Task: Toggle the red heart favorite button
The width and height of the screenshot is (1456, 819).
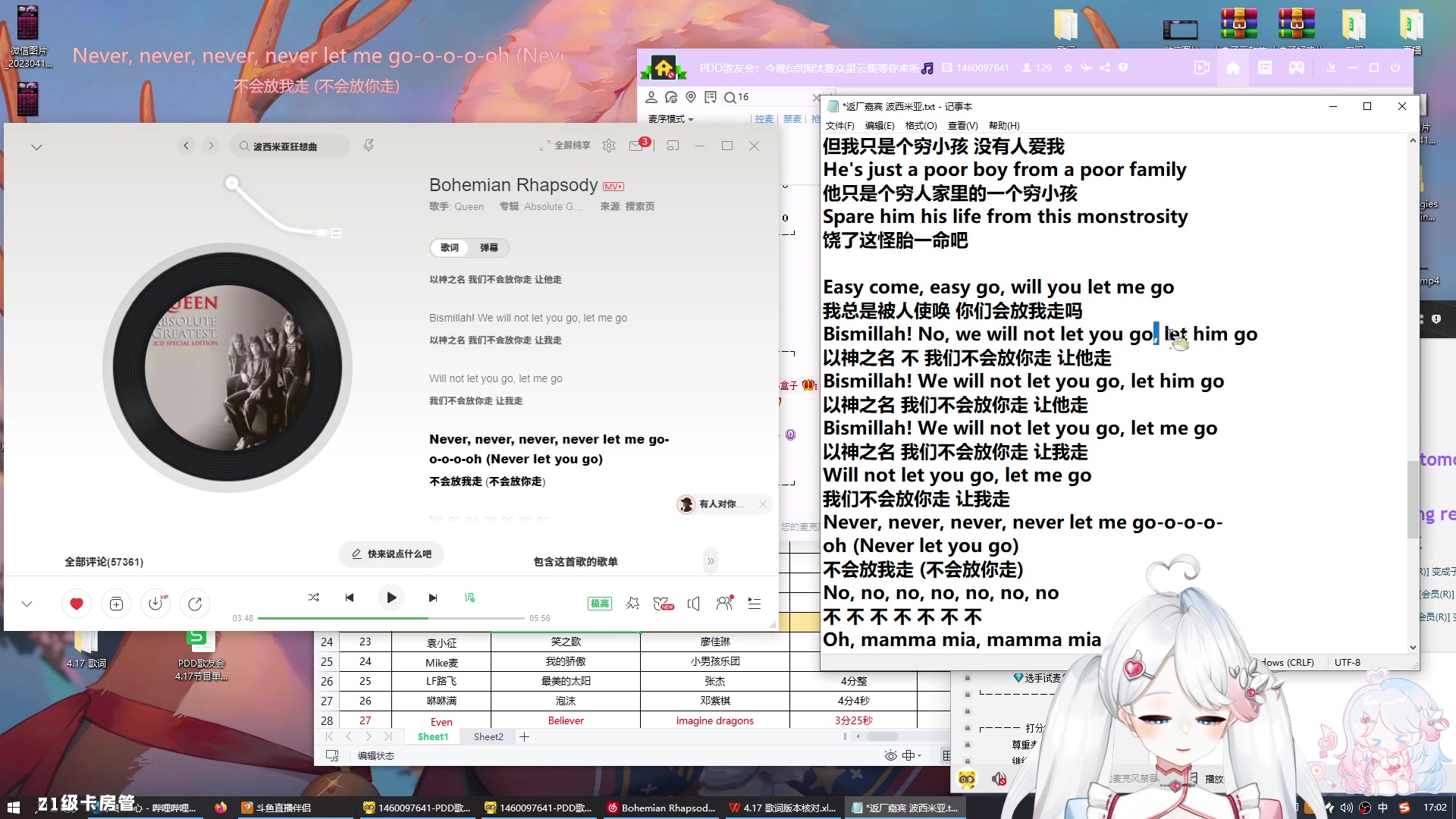Action: [x=77, y=603]
